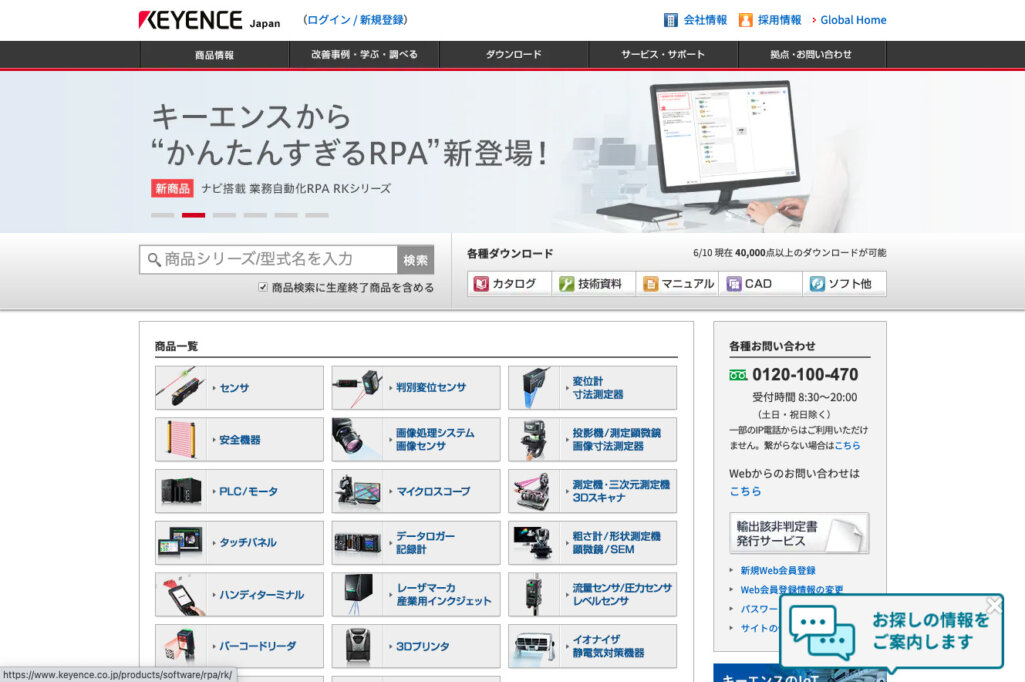
Task: Click the recruitment info person icon
Action: [x=746, y=20]
